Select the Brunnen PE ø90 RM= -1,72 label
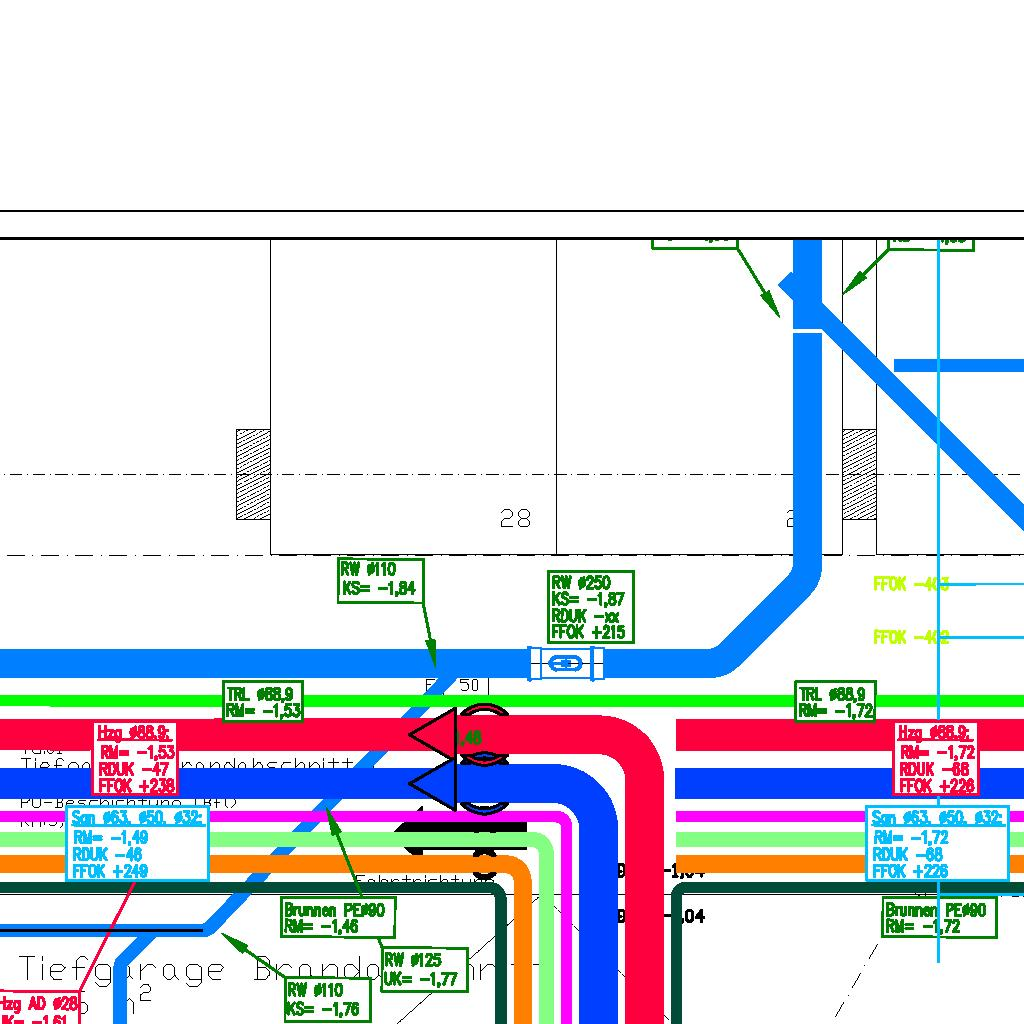 [x=939, y=918]
